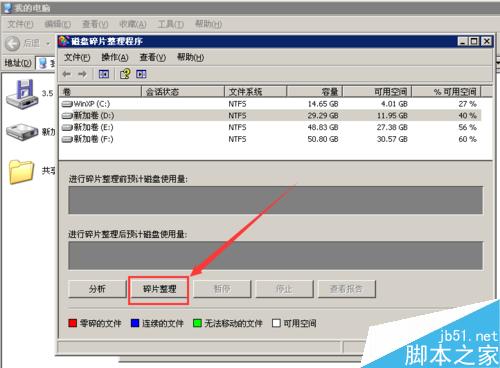The width and height of the screenshot is (500, 368).
Task: Click the 3.5 floppy drive icon in My Computer
Action: [22, 94]
